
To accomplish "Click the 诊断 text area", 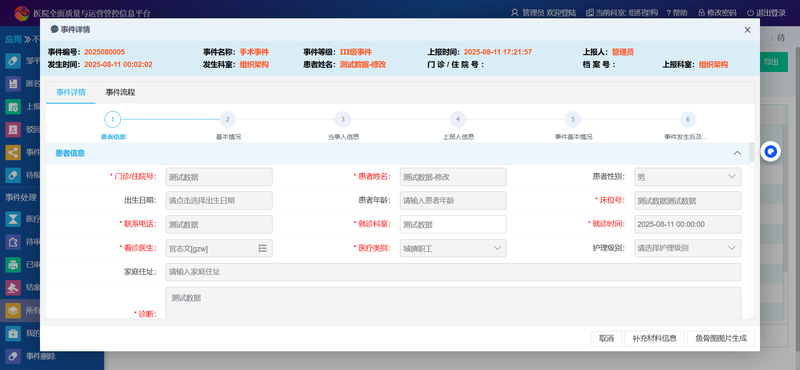I will (x=453, y=303).
